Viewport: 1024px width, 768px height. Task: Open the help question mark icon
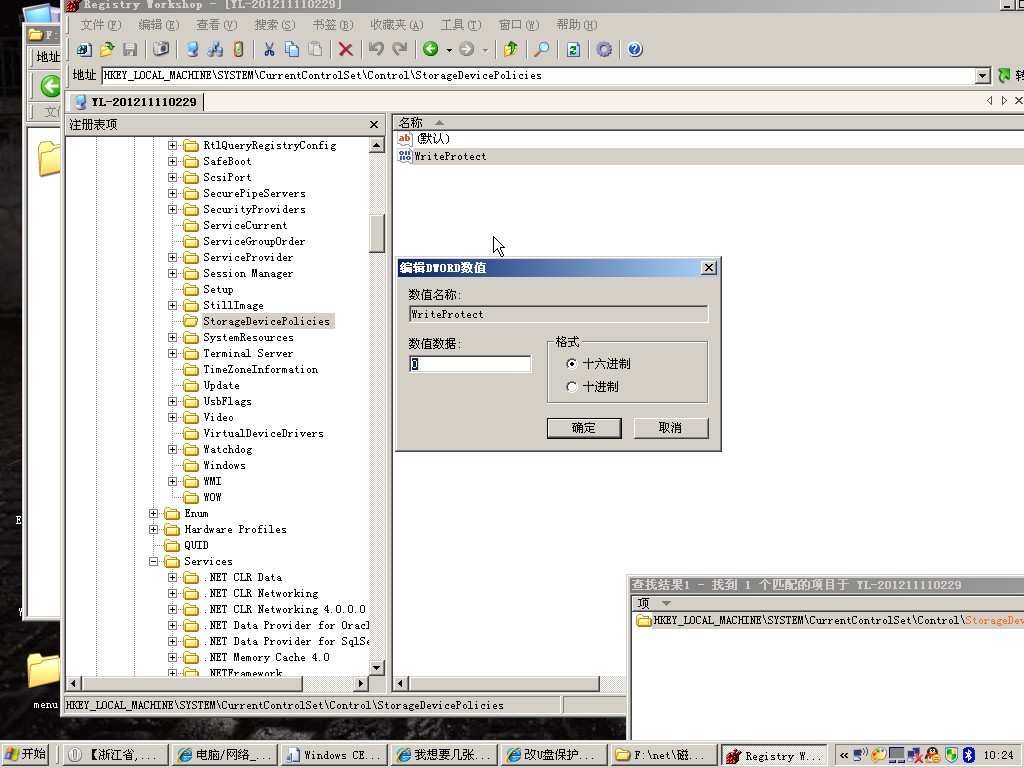pos(634,49)
